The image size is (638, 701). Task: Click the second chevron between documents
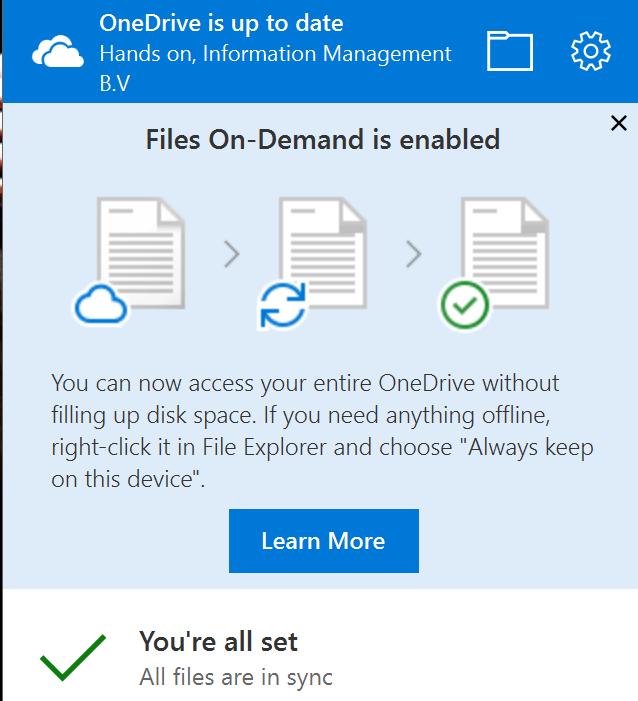point(413,255)
